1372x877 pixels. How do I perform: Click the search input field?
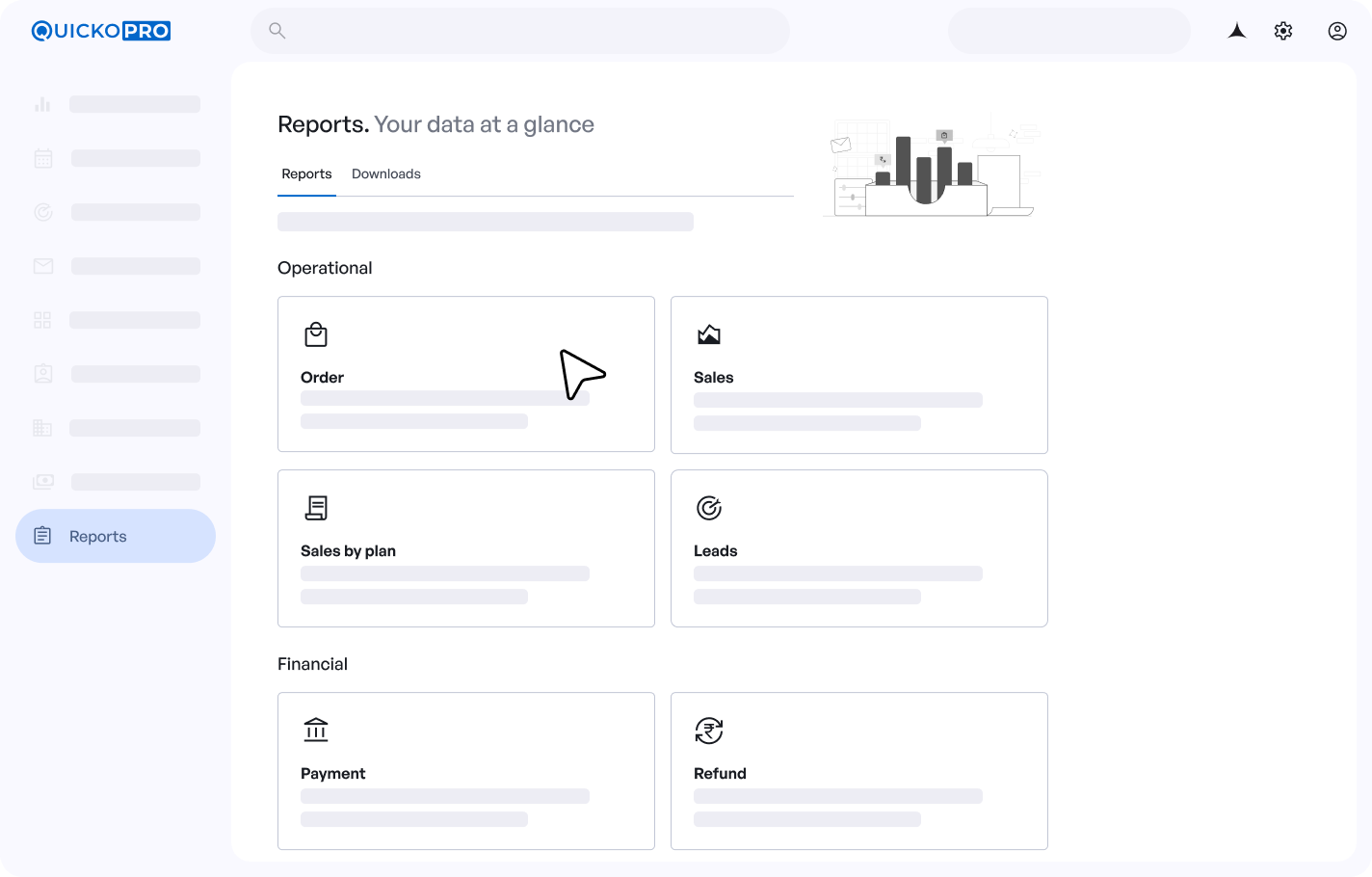pos(520,31)
